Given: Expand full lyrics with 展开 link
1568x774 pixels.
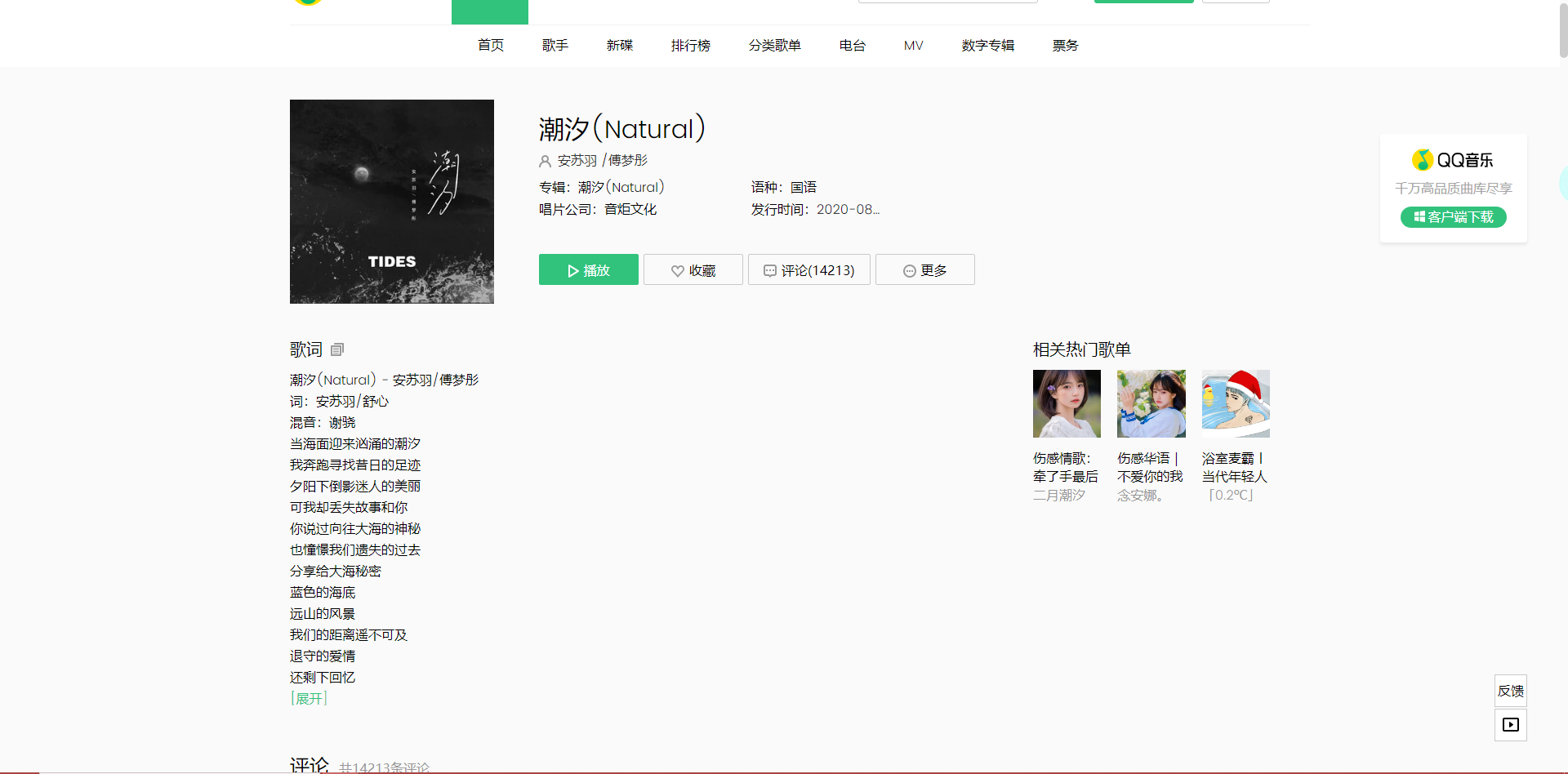Looking at the screenshot, I should [x=309, y=699].
